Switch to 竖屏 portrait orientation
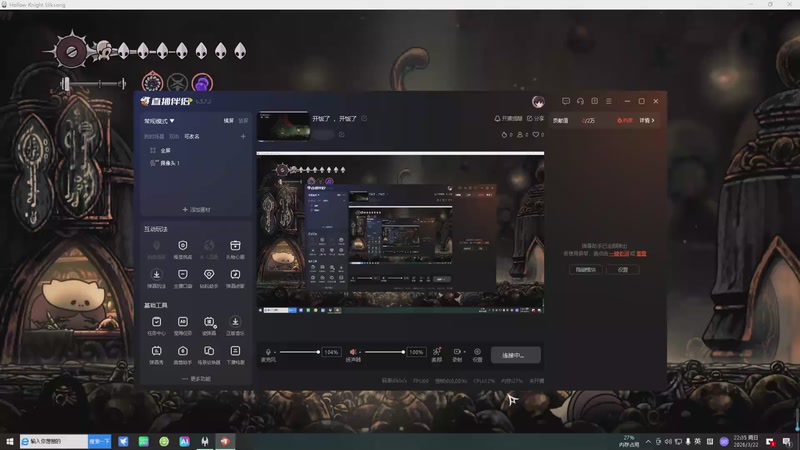Screen dimensions: 800x450 243,121
